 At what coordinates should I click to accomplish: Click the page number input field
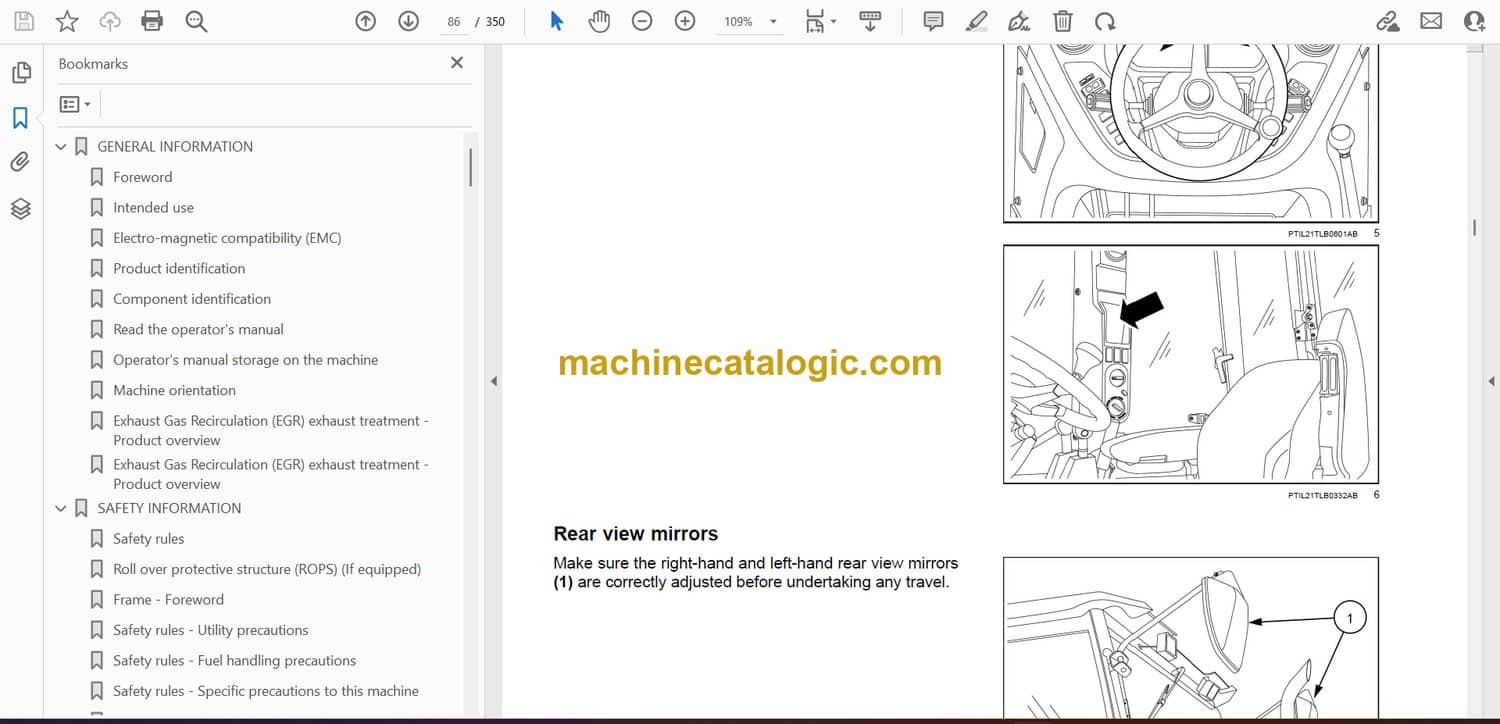click(x=454, y=21)
